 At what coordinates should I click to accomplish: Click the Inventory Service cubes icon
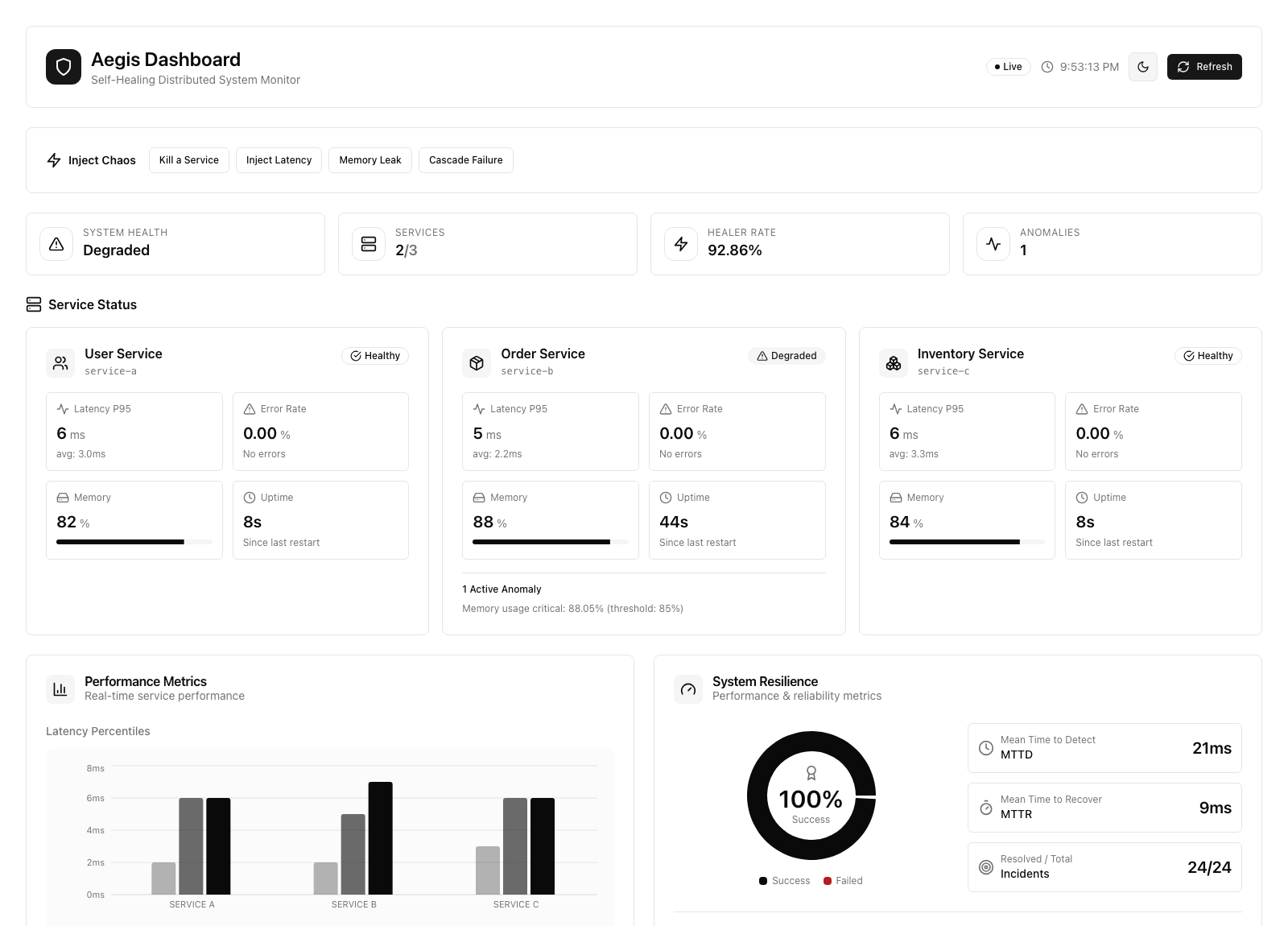894,363
